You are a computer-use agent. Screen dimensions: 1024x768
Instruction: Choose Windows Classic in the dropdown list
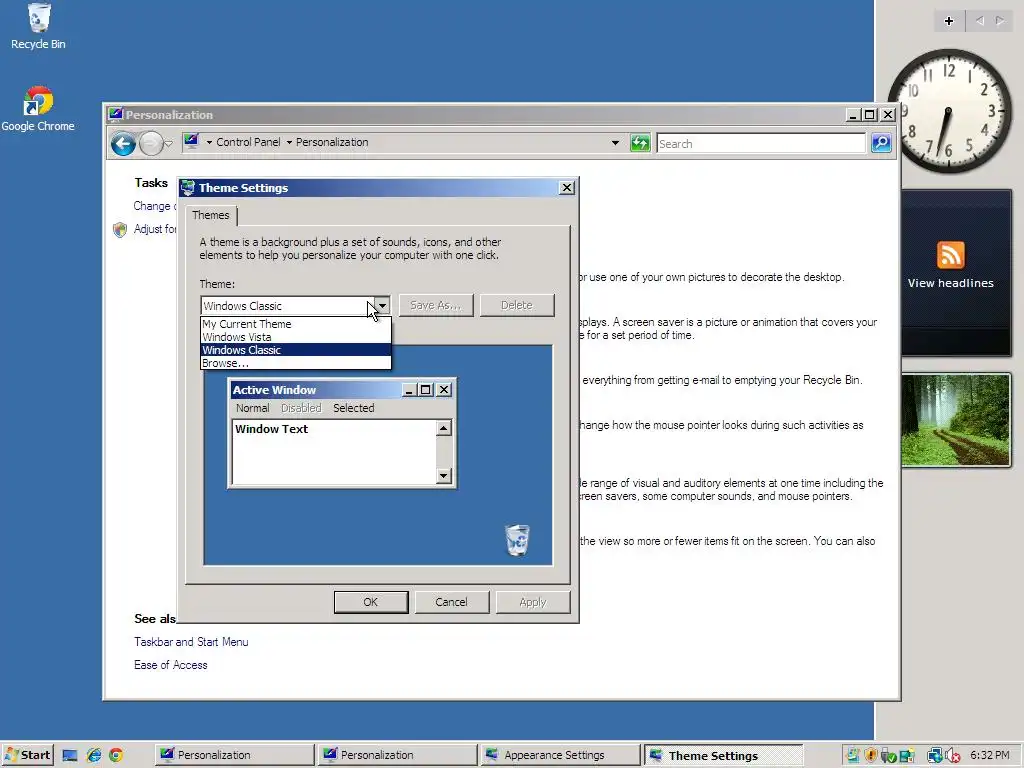click(296, 350)
